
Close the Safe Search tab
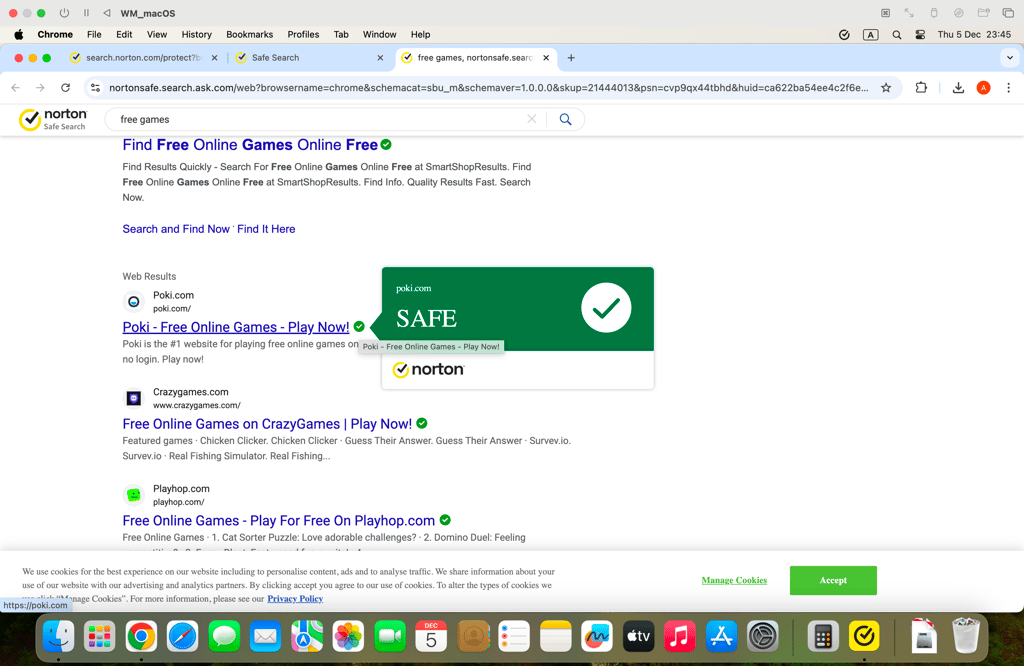pos(380,57)
